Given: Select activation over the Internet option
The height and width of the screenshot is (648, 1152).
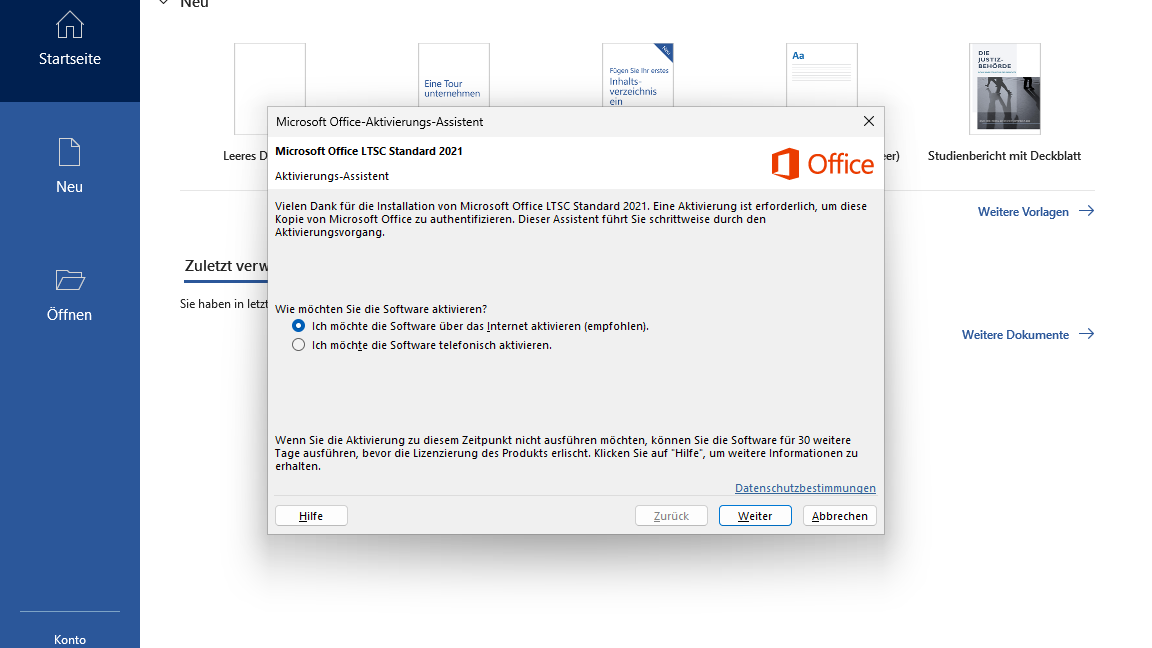Looking at the screenshot, I should tap(298, 326).
